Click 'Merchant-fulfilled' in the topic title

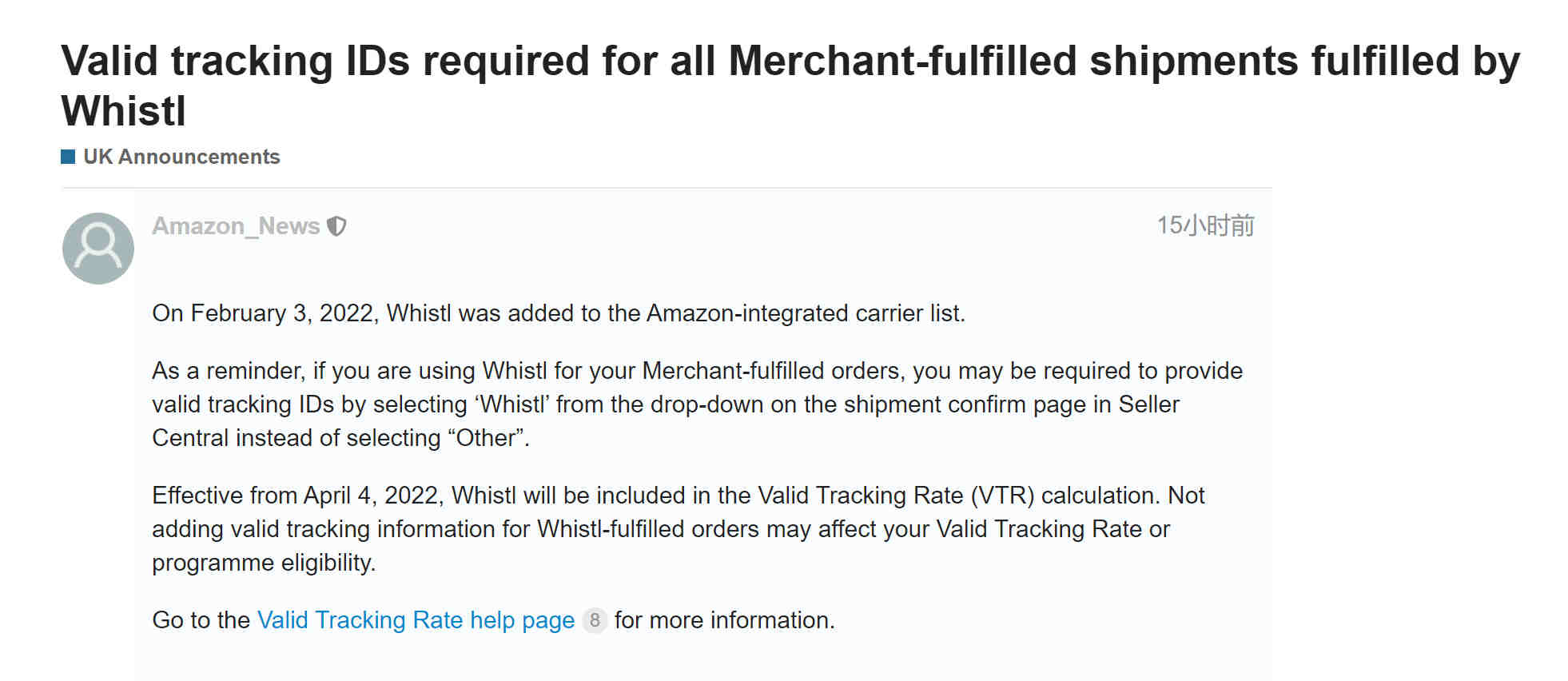coord(903,61)
